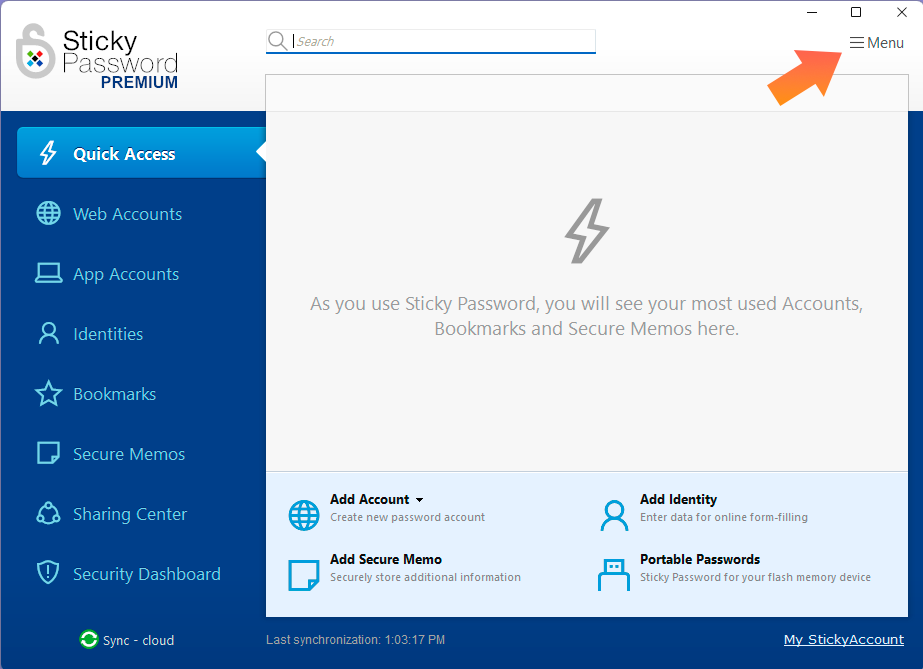Screen dimensions: 923x669
Task: Click the App Accounts laptop icon
Action: pyautogui.click(x=48, y=273)
